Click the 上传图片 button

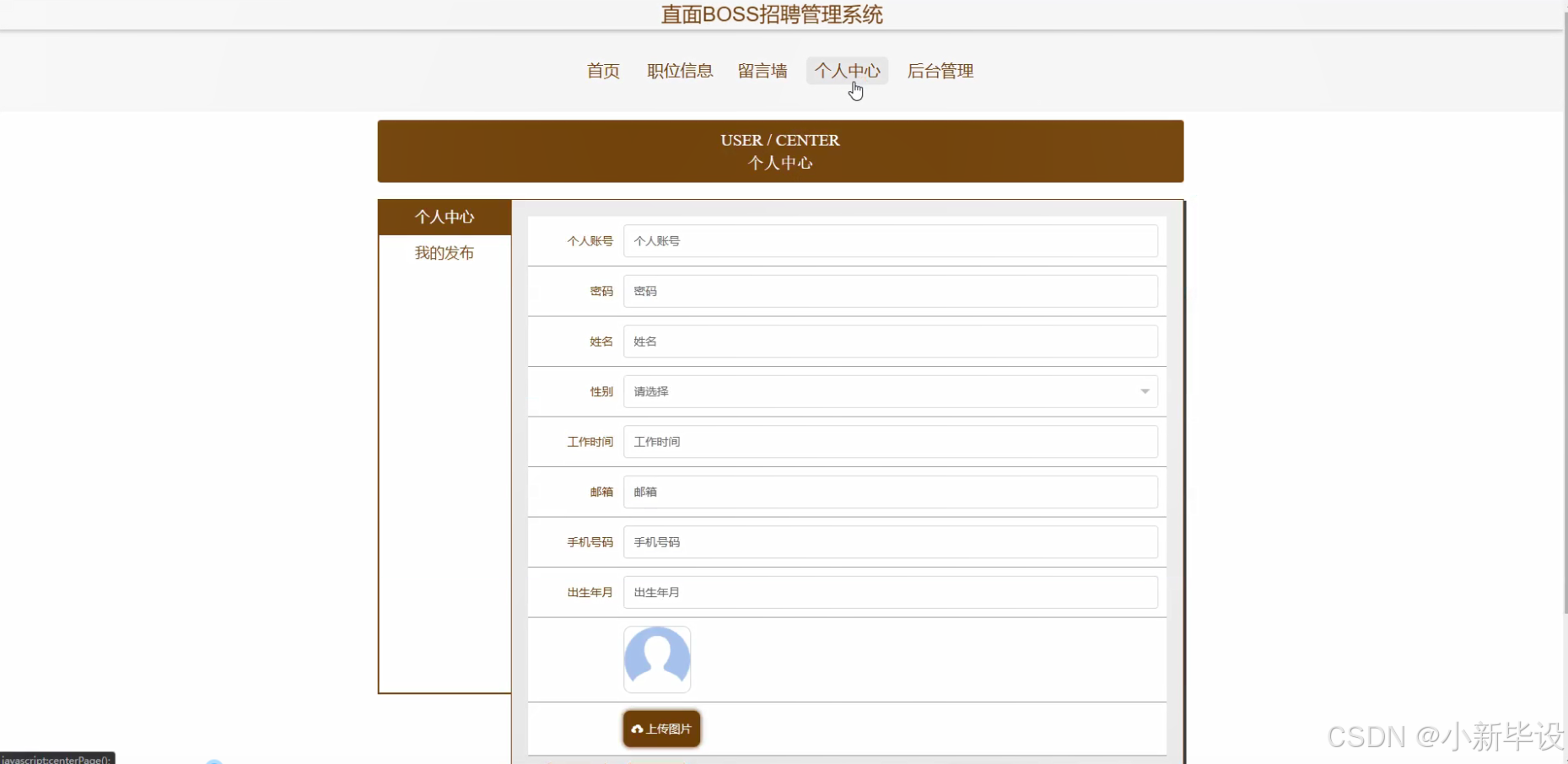[x=661, y=729]
